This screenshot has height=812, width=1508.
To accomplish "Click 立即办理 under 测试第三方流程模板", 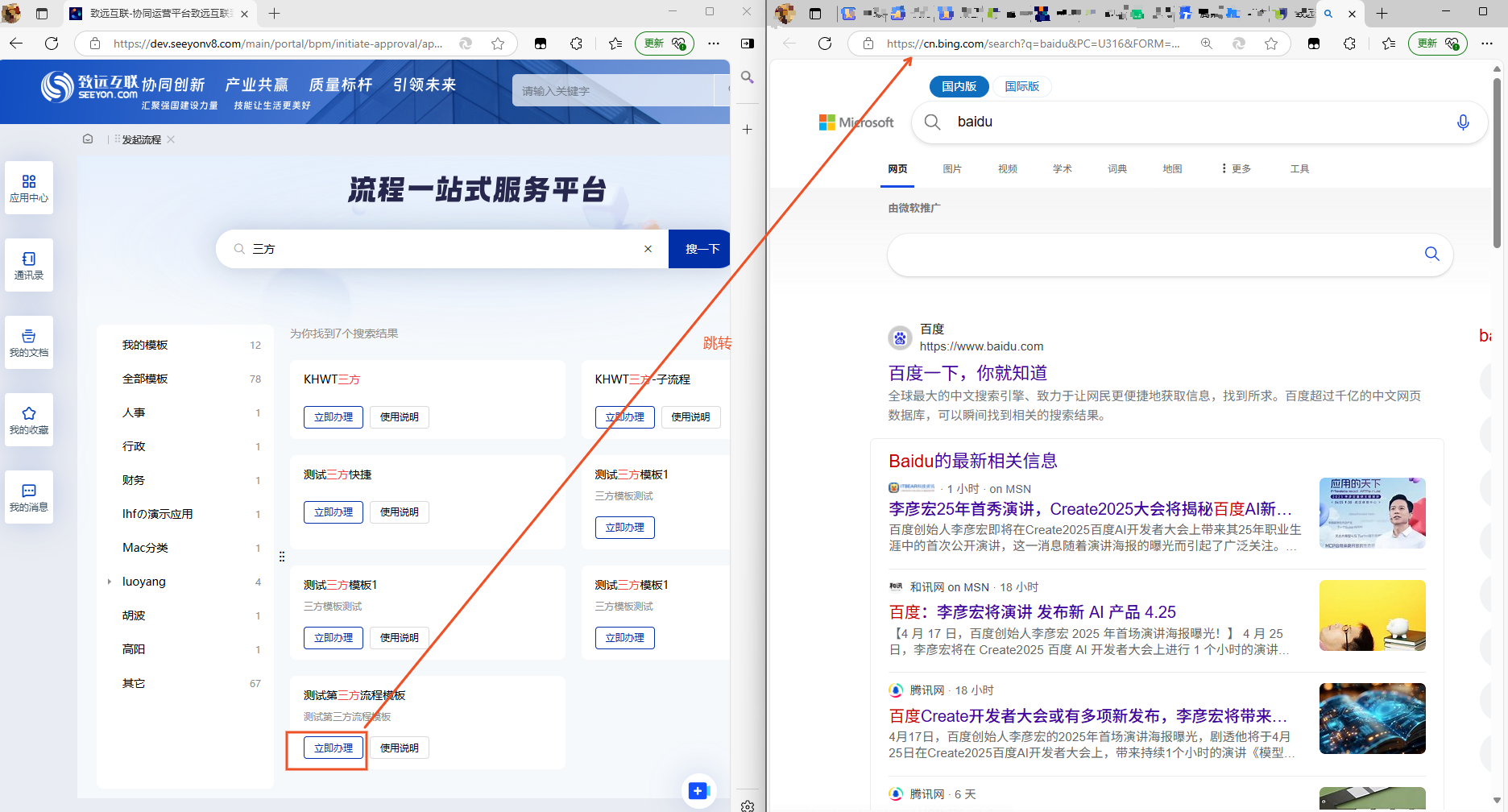I will pyautogui.click(x=333, y=748).
